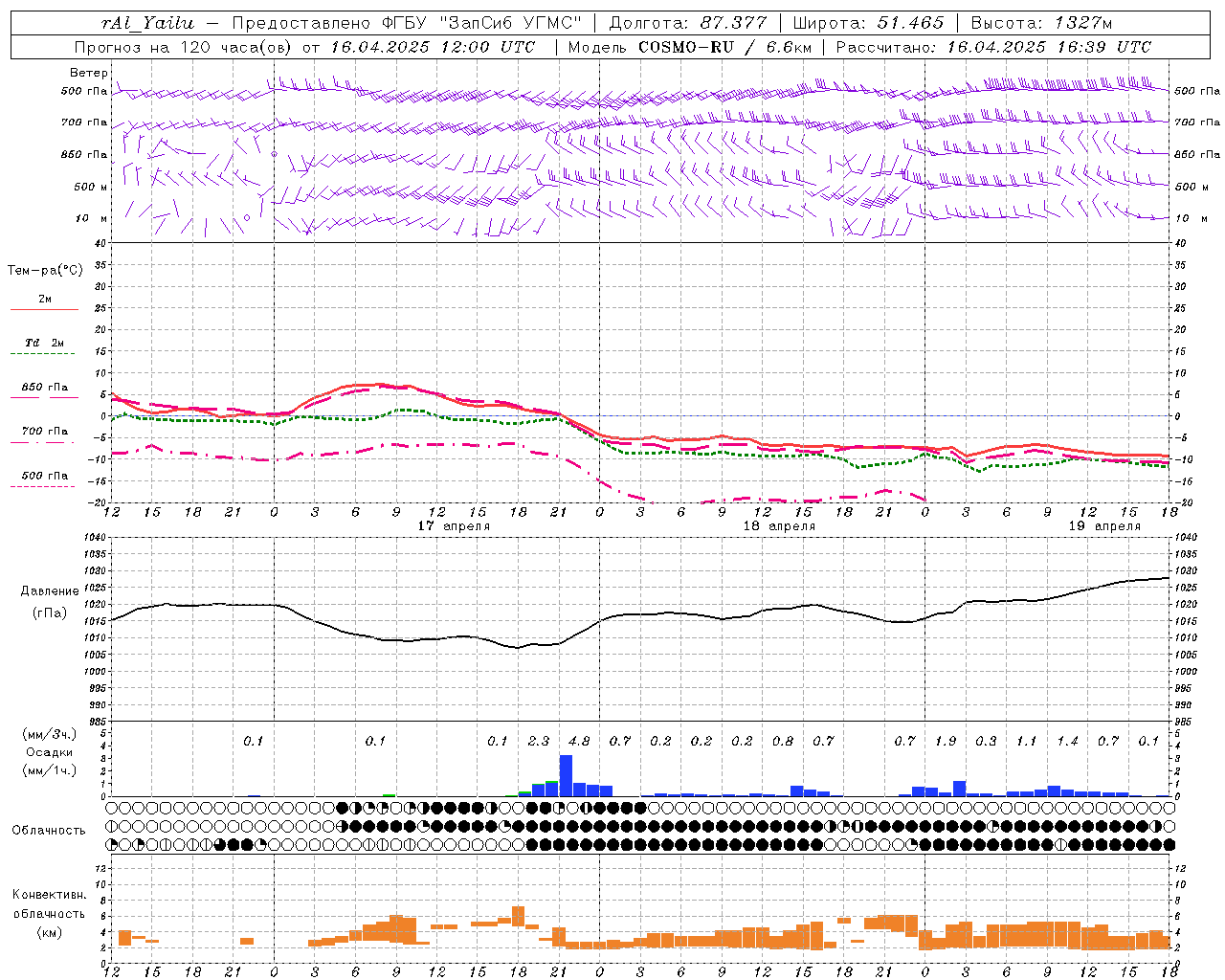Select the 19 апреля date label

tap(1105, 526)
